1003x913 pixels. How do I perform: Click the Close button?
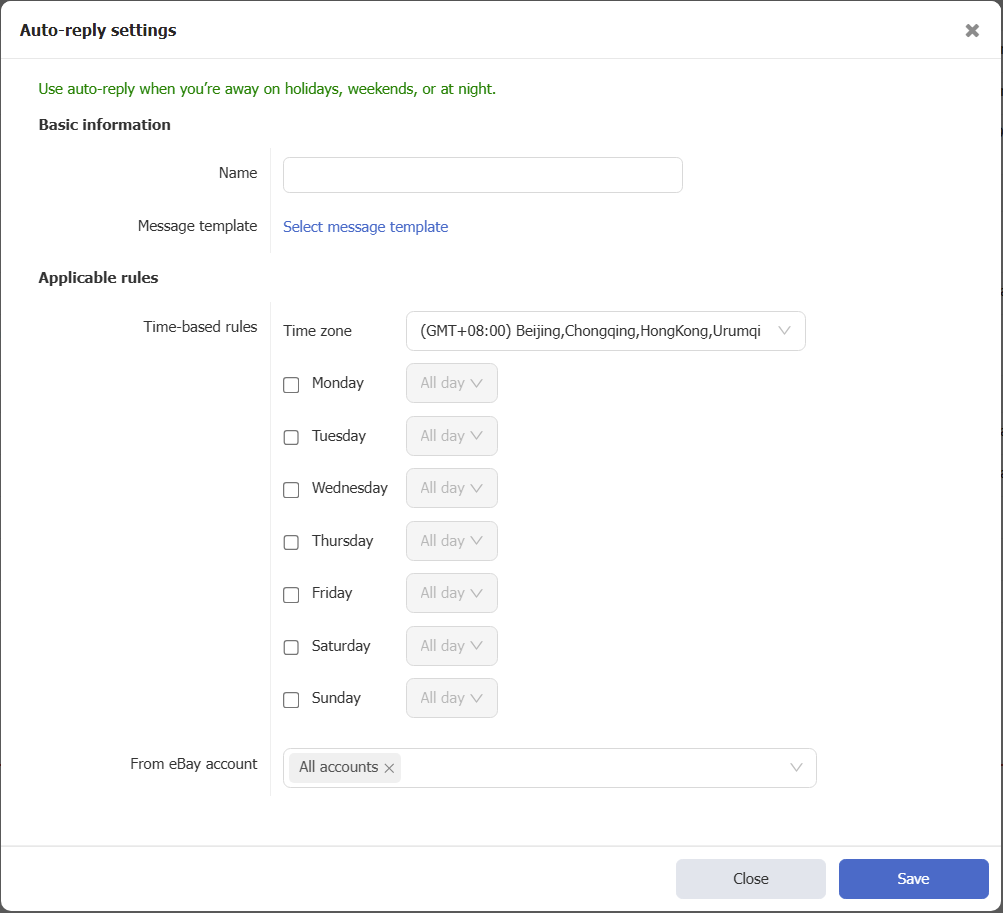click(750, 879)
